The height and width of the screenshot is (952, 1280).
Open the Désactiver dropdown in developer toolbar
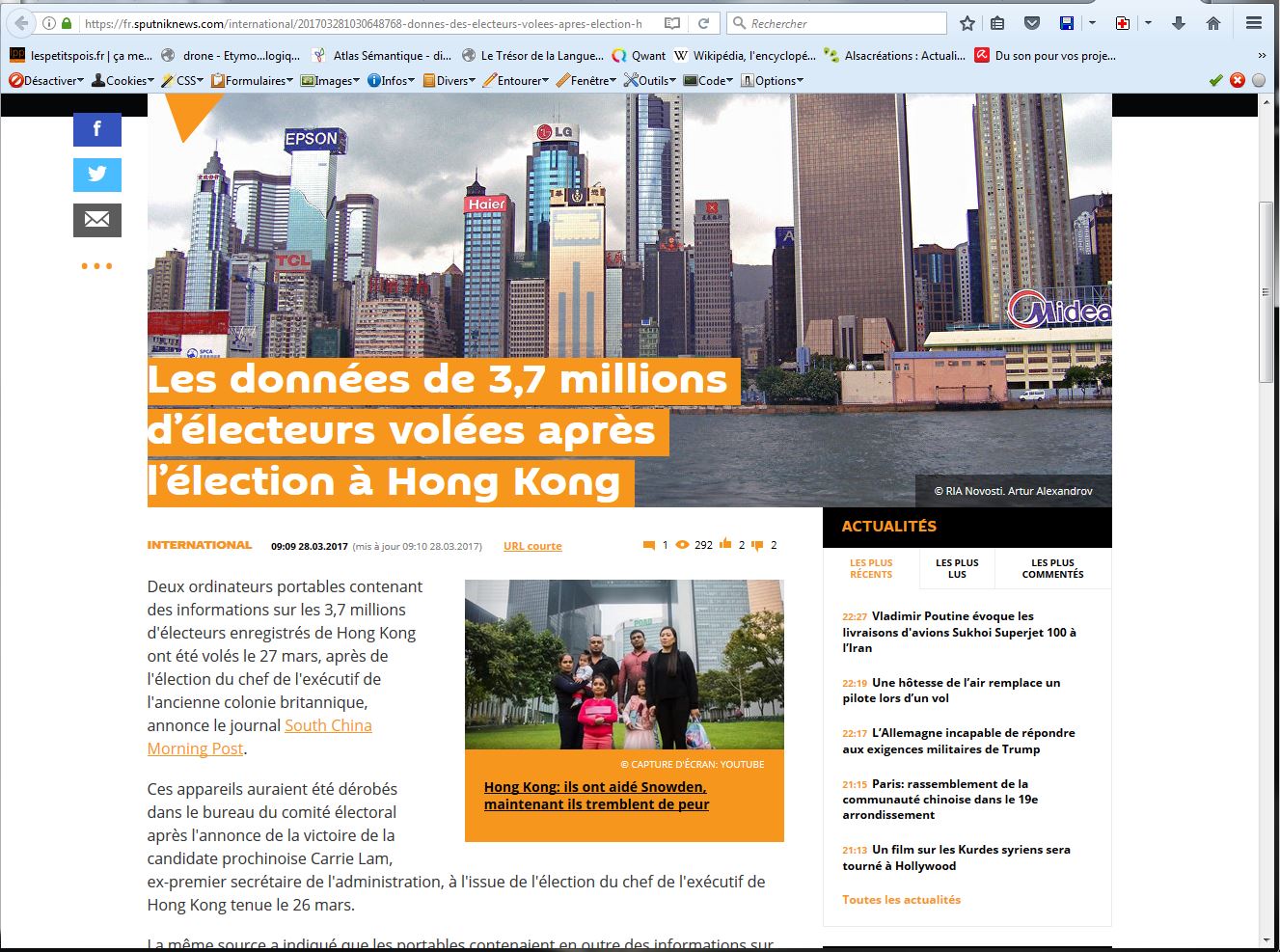[x=46, y=81]
